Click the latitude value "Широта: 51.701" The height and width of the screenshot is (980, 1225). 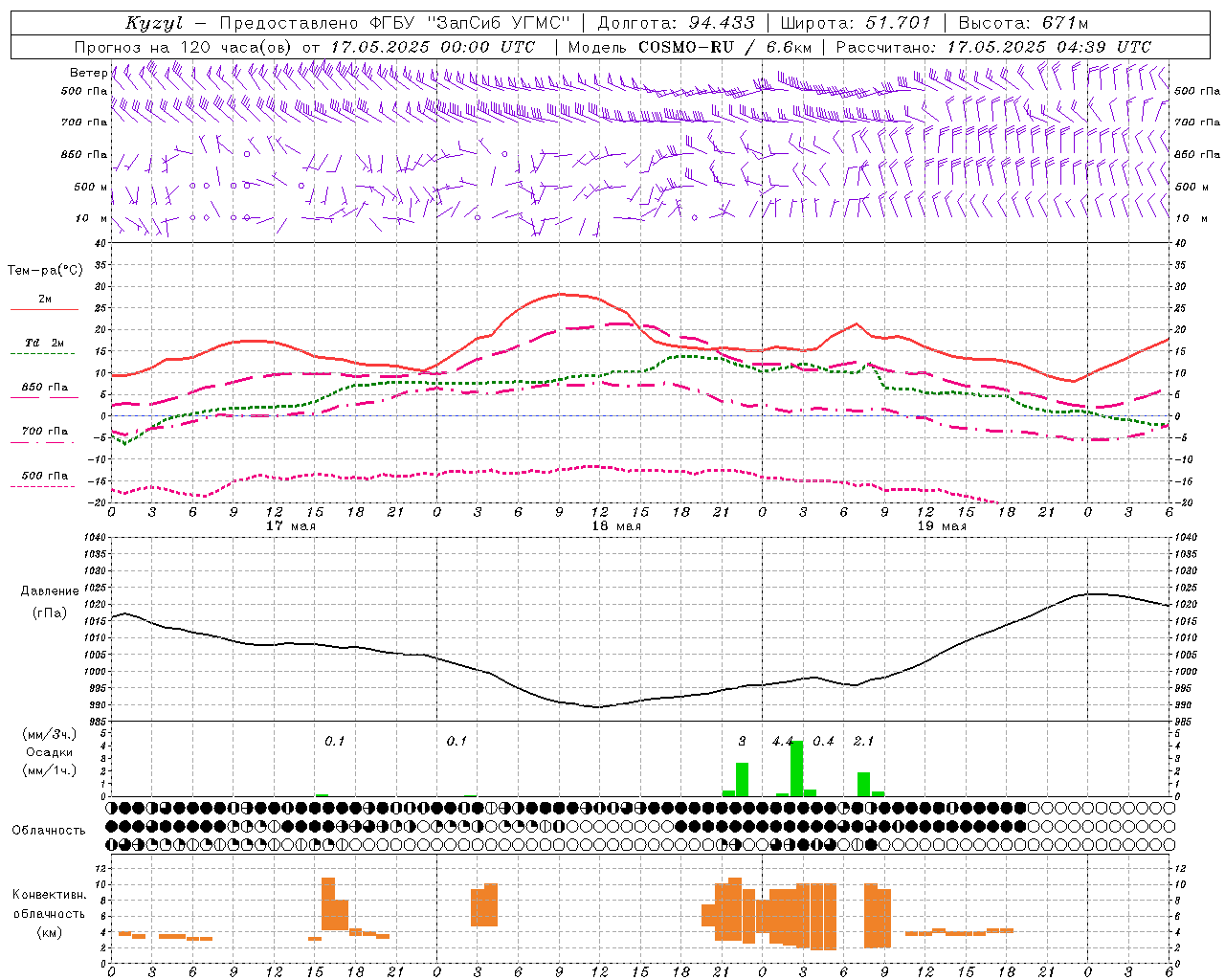(x=856, y=23)
